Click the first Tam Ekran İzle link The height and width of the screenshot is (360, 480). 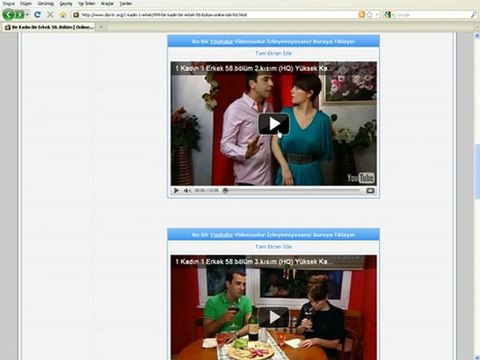(x=273, y=53)
